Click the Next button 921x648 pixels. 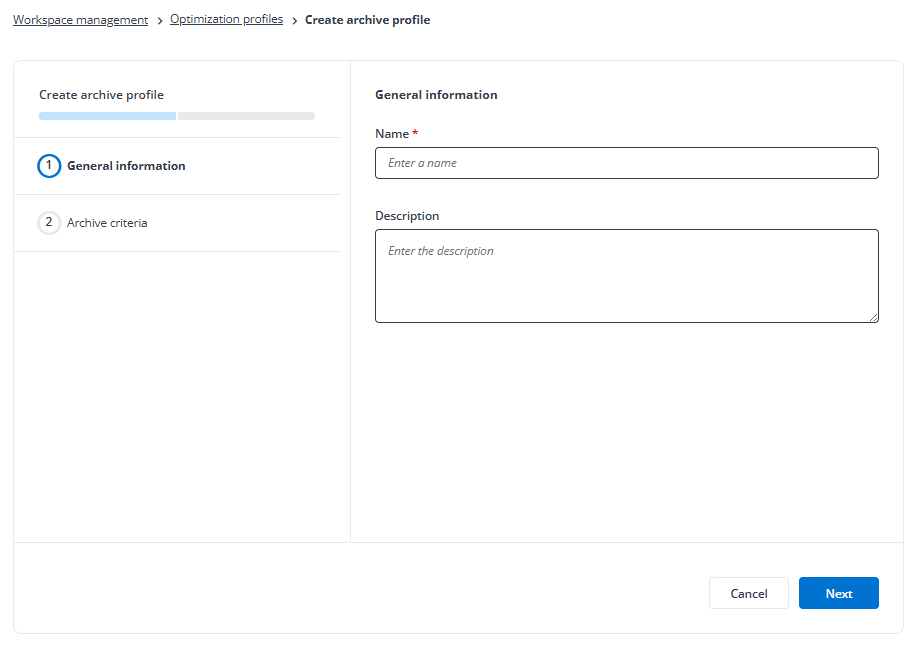coord(838,592)
